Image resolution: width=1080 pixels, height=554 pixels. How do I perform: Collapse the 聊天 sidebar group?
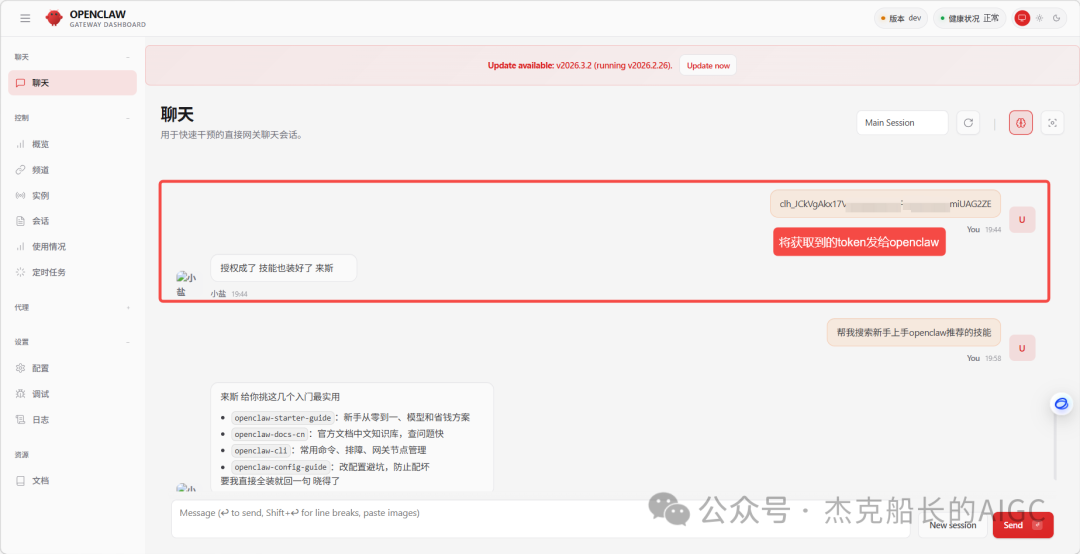point(127,57)
